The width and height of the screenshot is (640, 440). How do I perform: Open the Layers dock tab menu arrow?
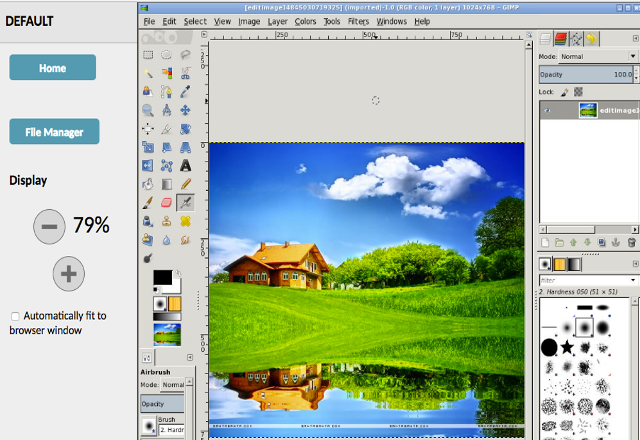[x=636, y=38]
